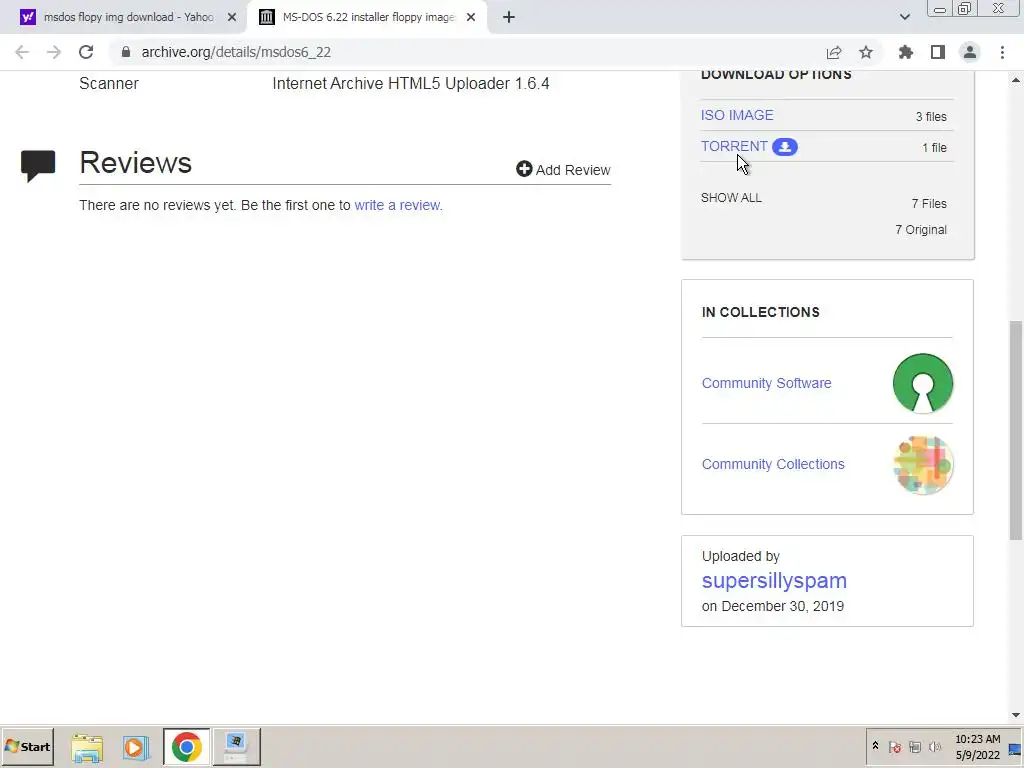Open uploader supersillyspam profile
Image resolution: width=1024 pixels, height=768 pixels.
pyautogui.click(x=775, y=581)
